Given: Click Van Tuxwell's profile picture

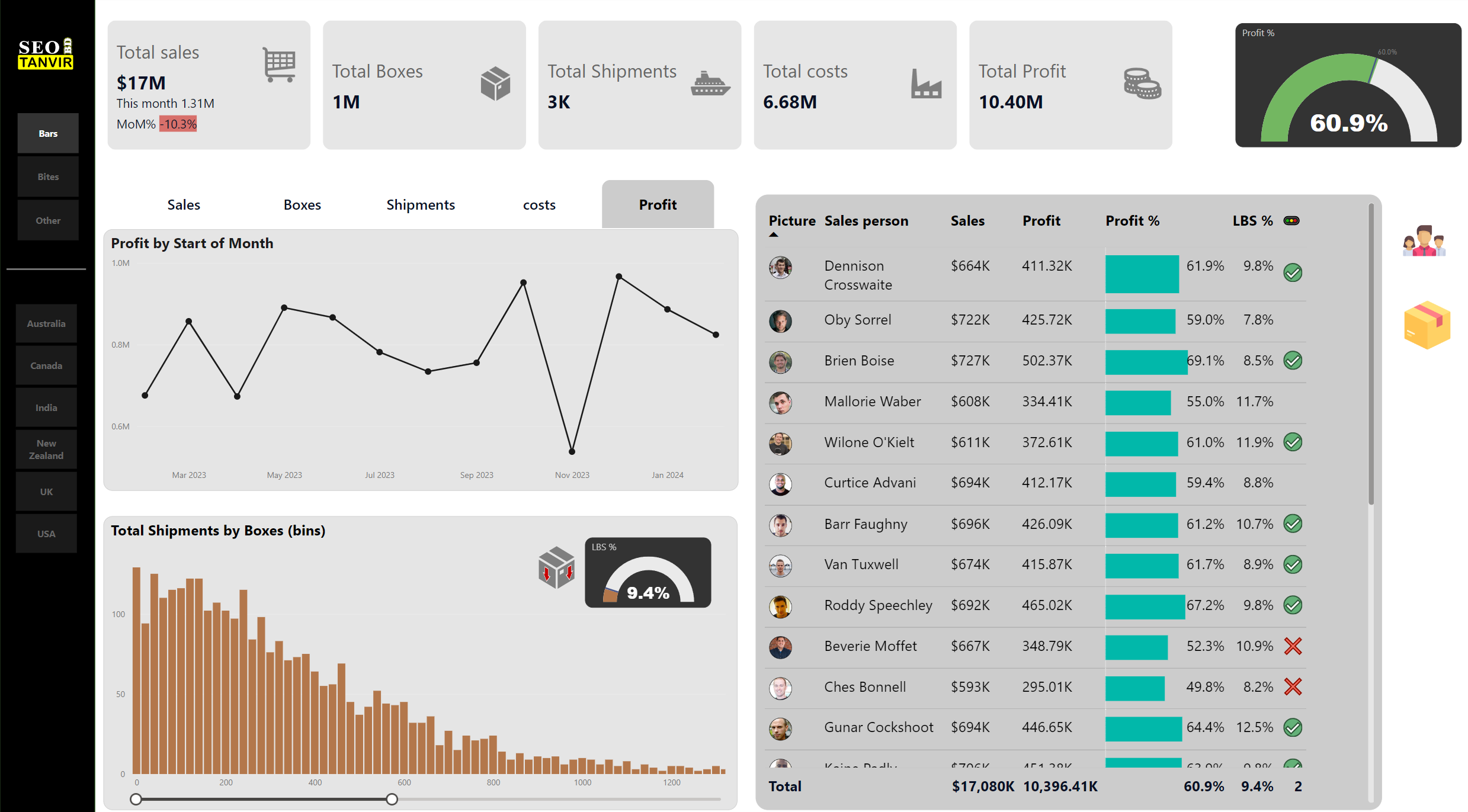Looking at the screenshot, I should [x=780, y=566].
